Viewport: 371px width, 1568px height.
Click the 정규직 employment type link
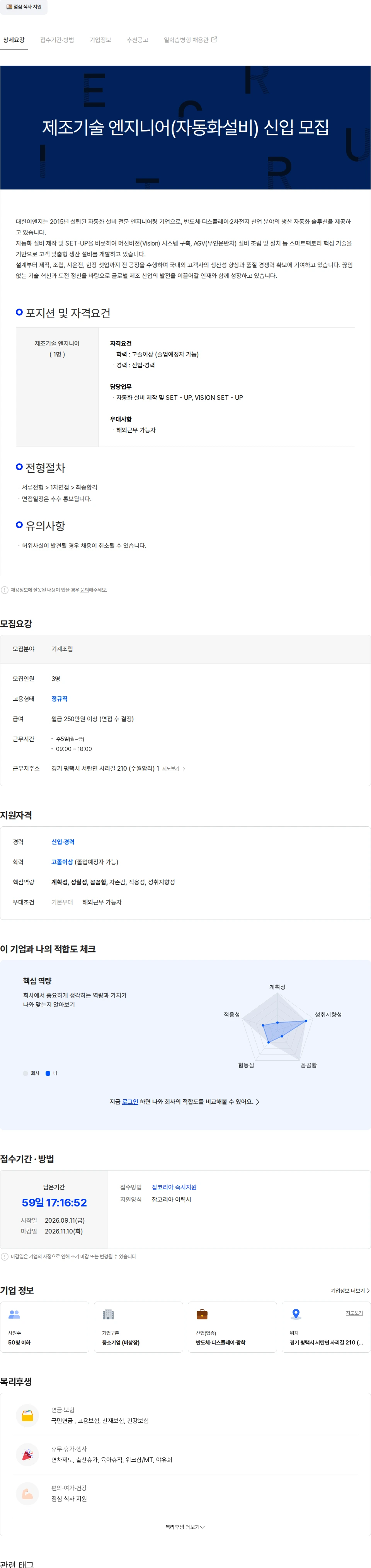tap(60, 699)
